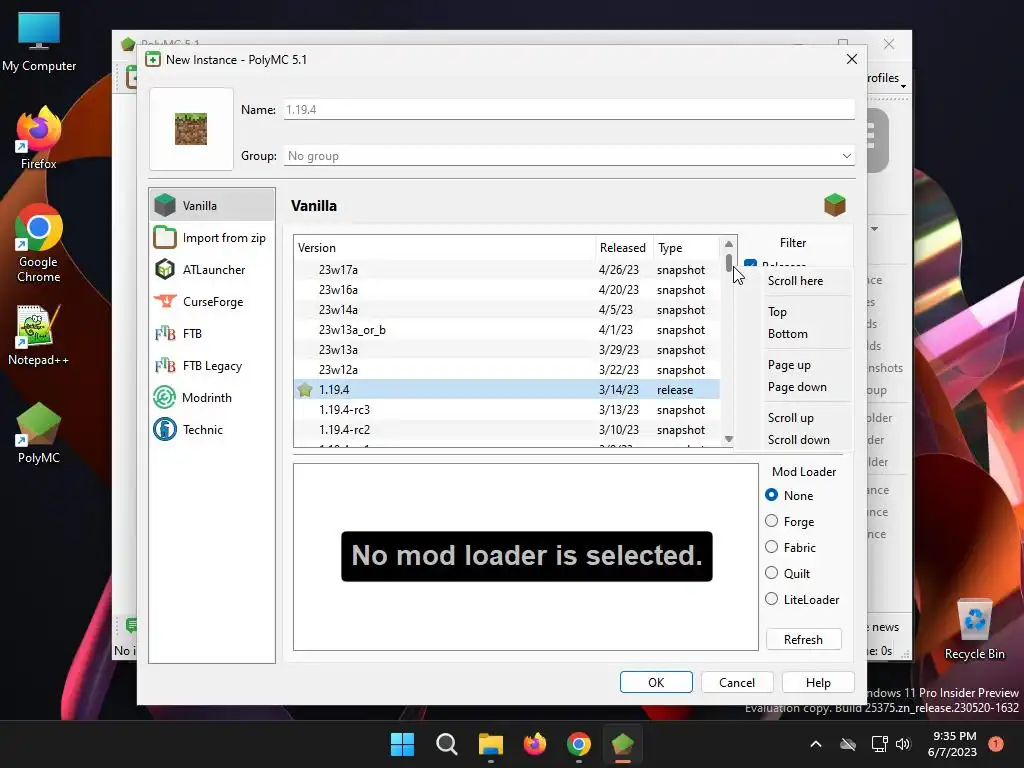1024x768 pixels.
Task: Click the instance Name input field
Action: click(569, 110)
